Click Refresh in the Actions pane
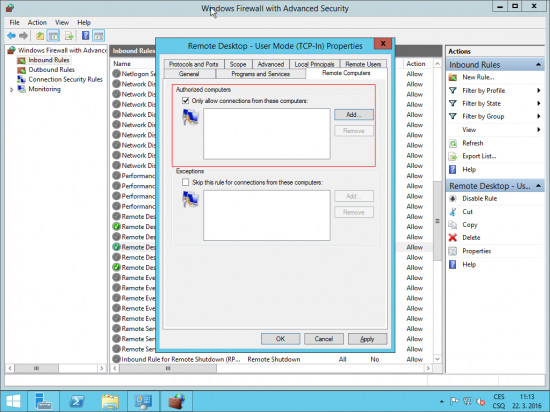Viewport: 550px width, 412px height. pyautogui.click(x=472, y=143)
